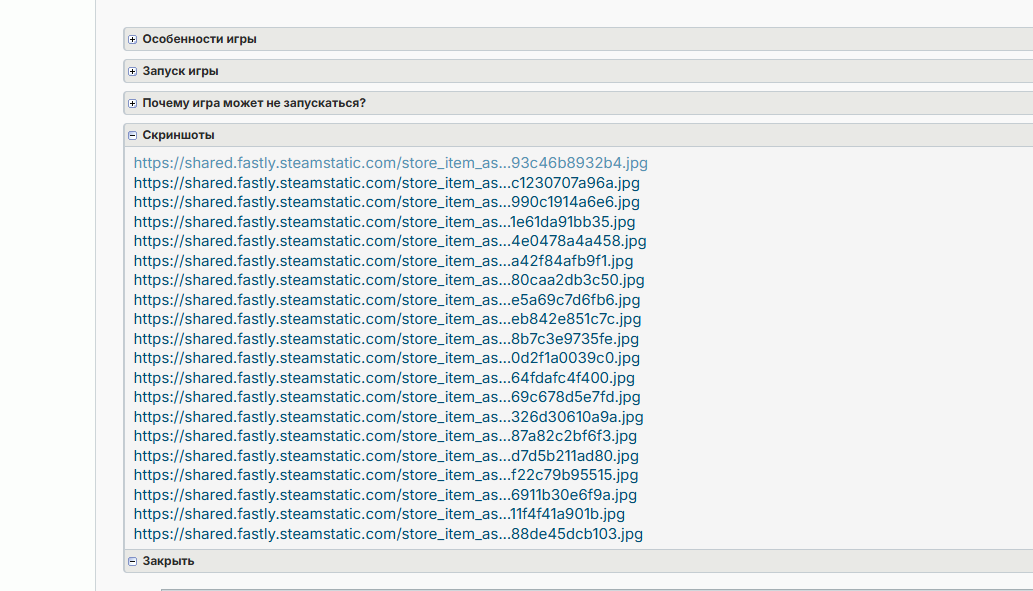Viewport: 1033px width, 591px height.
Task: Open screenshot link ending c1230707a96a.jpg
Action: [x=386, y=183]
